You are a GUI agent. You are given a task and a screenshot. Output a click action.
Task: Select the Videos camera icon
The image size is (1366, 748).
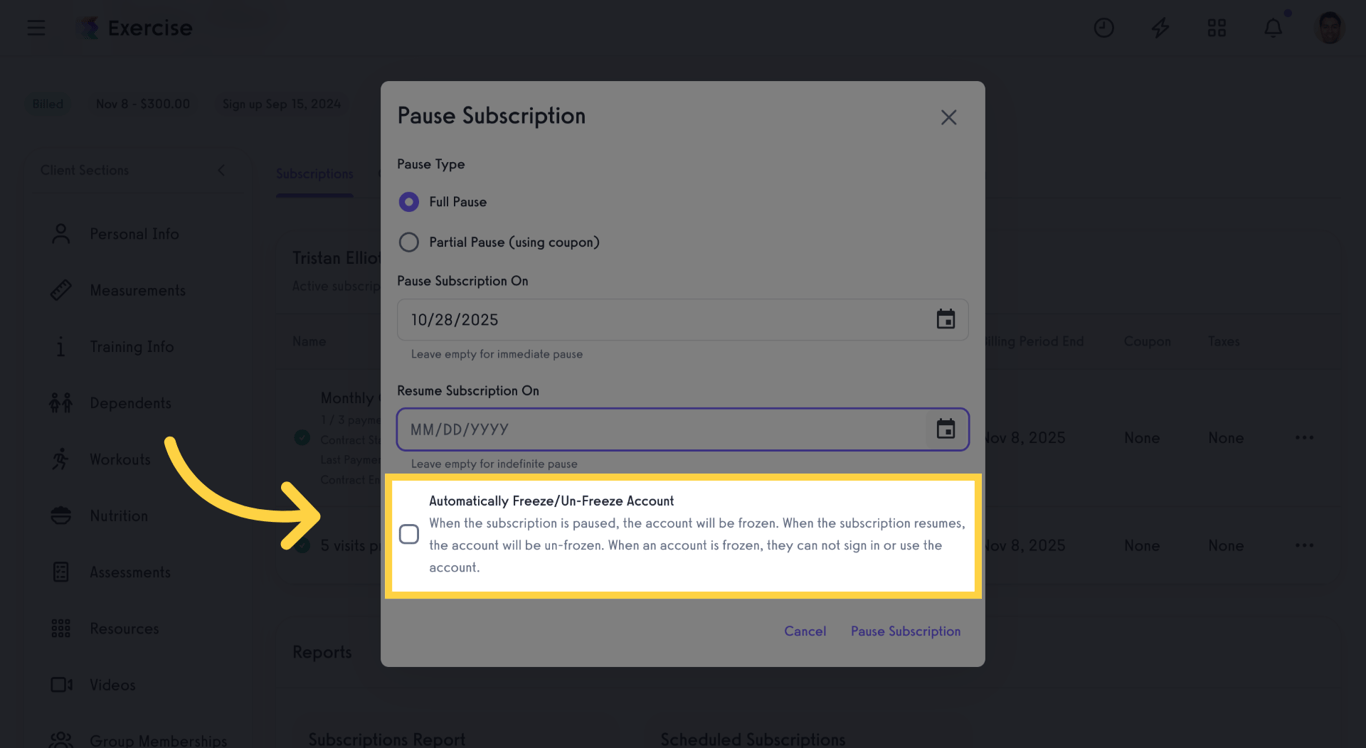click(x=60, y=684)
